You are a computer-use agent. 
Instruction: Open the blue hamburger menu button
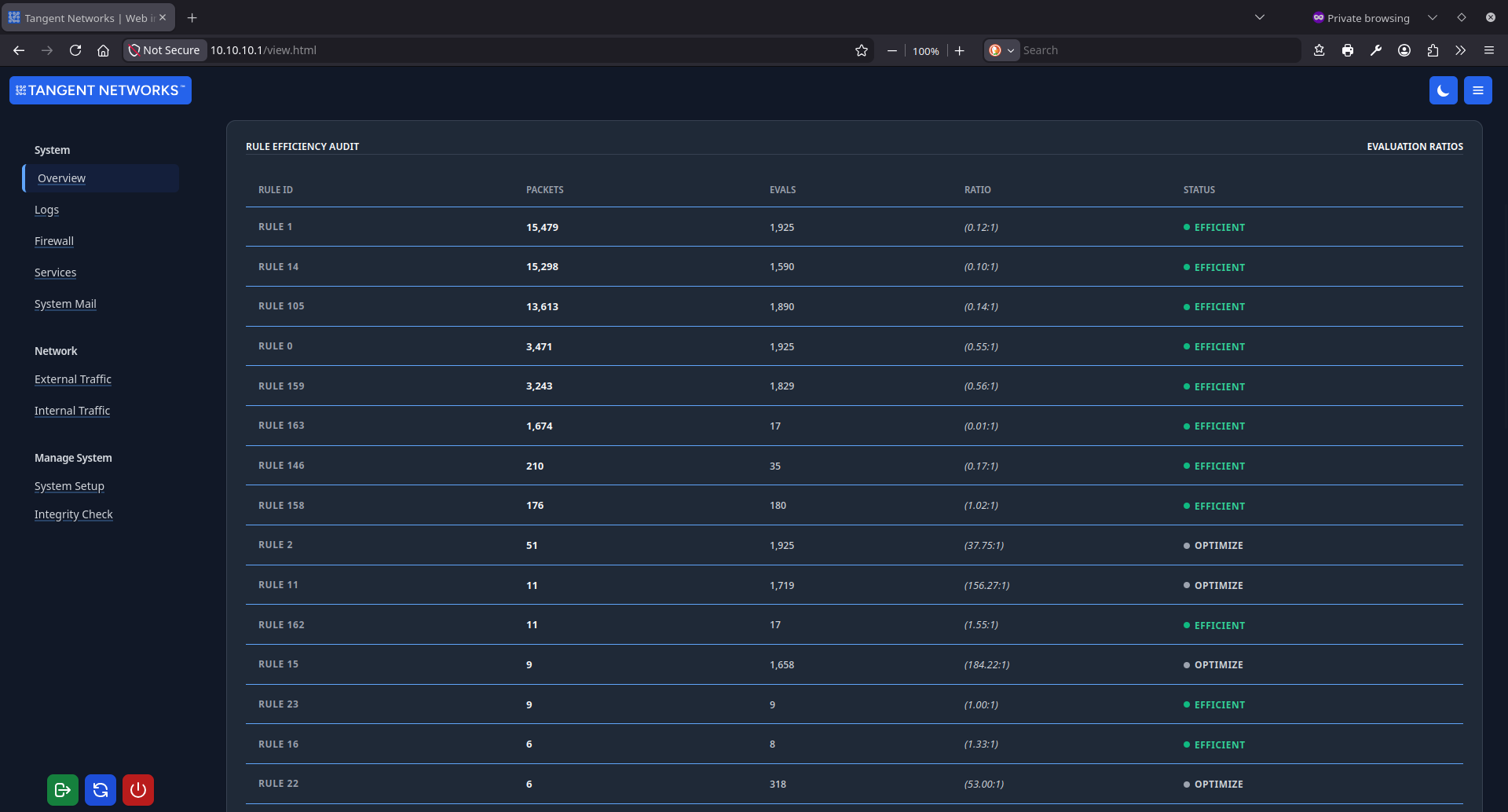coord(1477,90)
